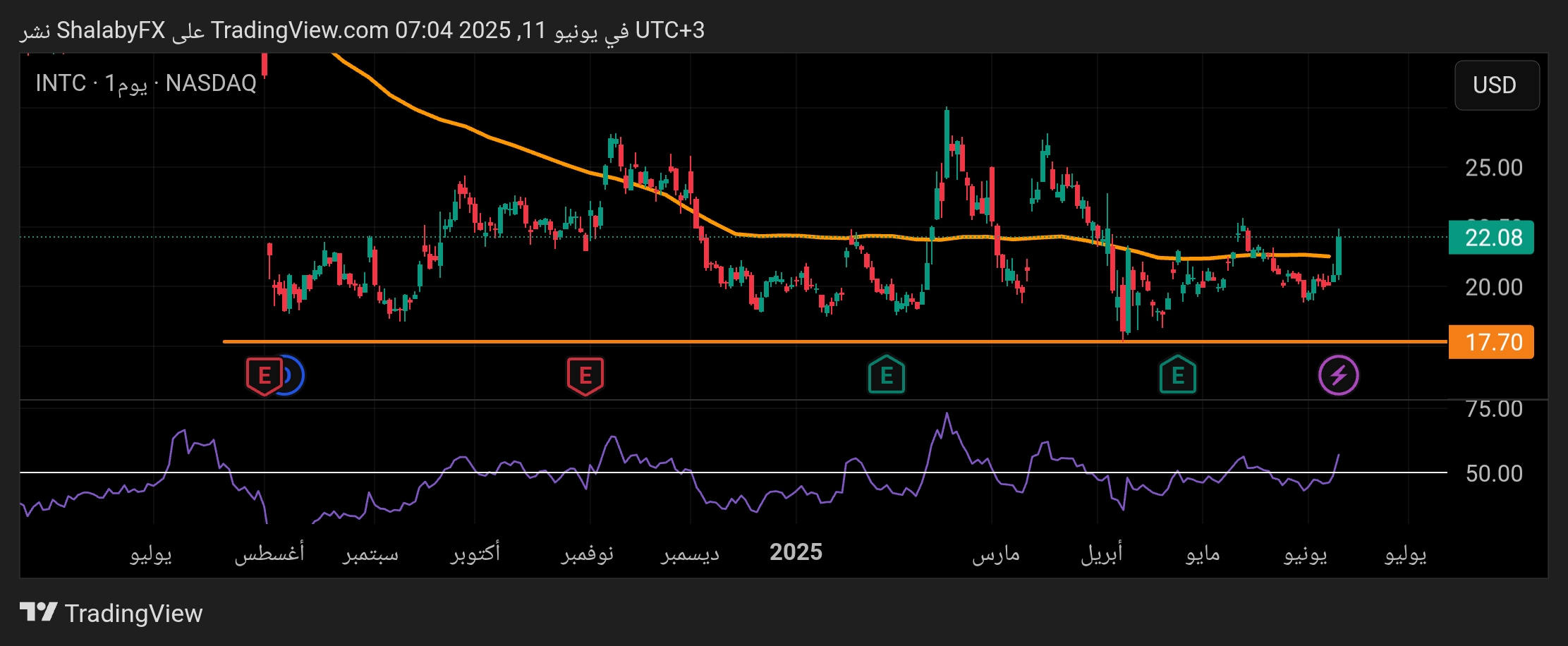
Task: Click the 25.00 price axis label
Action: [x=1494, y=168]
